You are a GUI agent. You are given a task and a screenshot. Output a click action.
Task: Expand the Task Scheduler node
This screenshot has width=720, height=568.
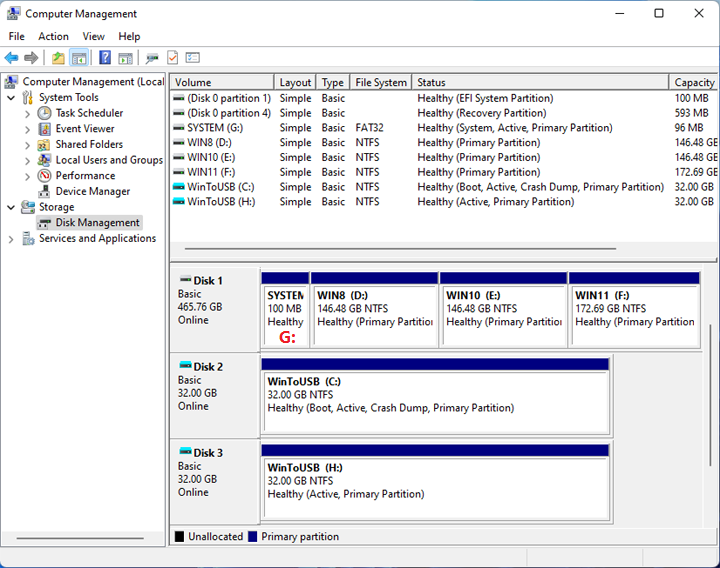[x=27, y=113]
